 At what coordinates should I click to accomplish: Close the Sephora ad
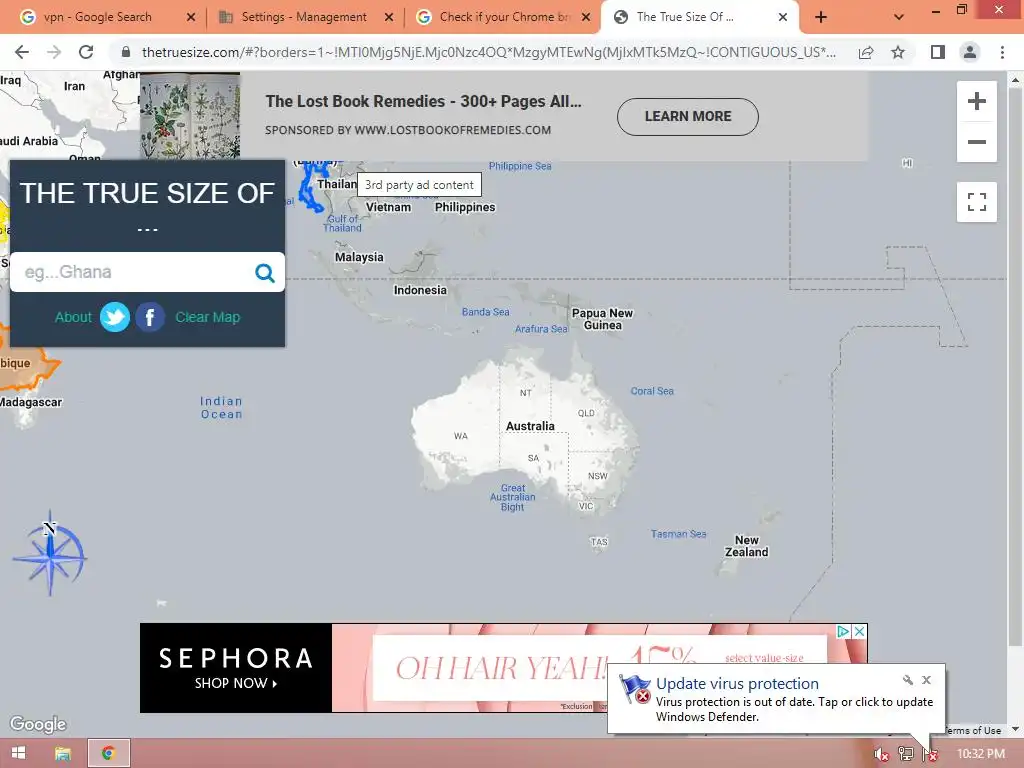tap(860, 632)
